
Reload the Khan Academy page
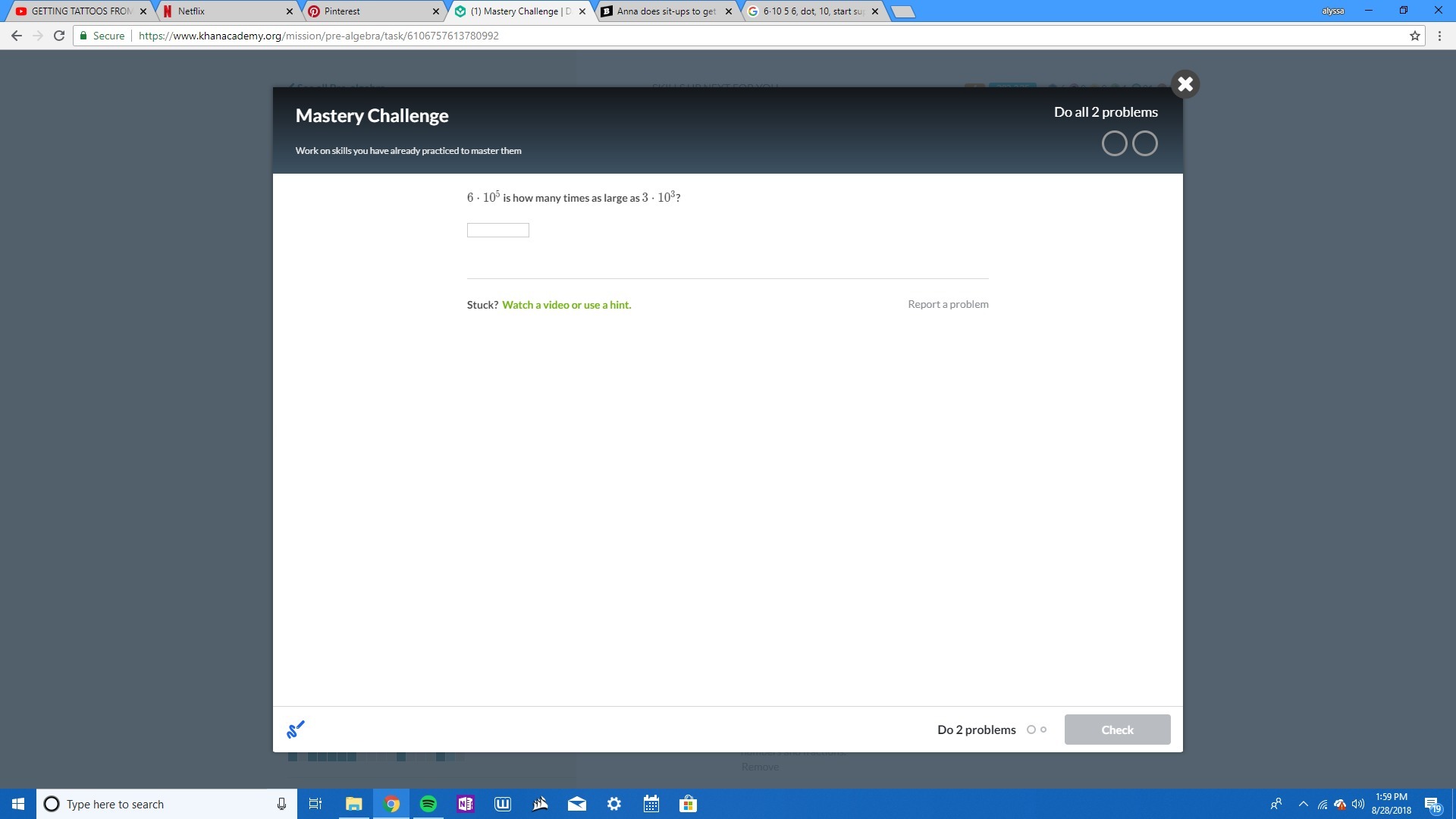tap(58, 36)
